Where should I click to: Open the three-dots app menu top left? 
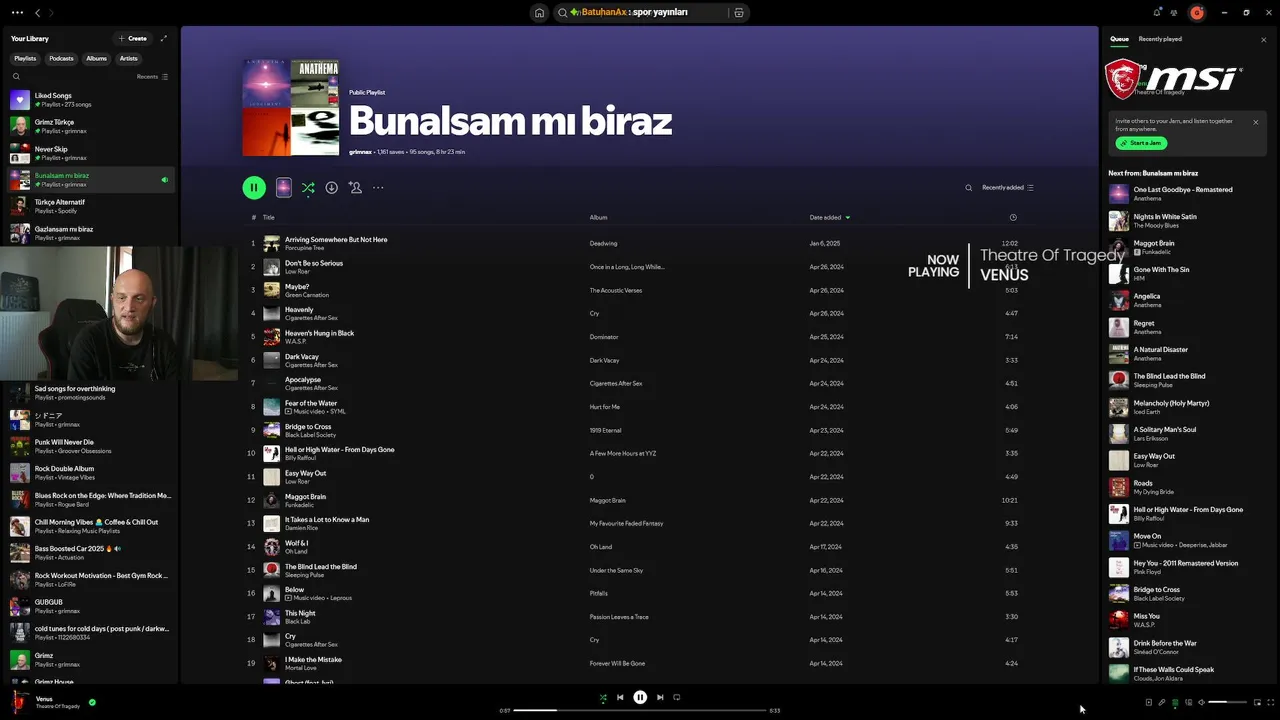[x=18, y=13]
